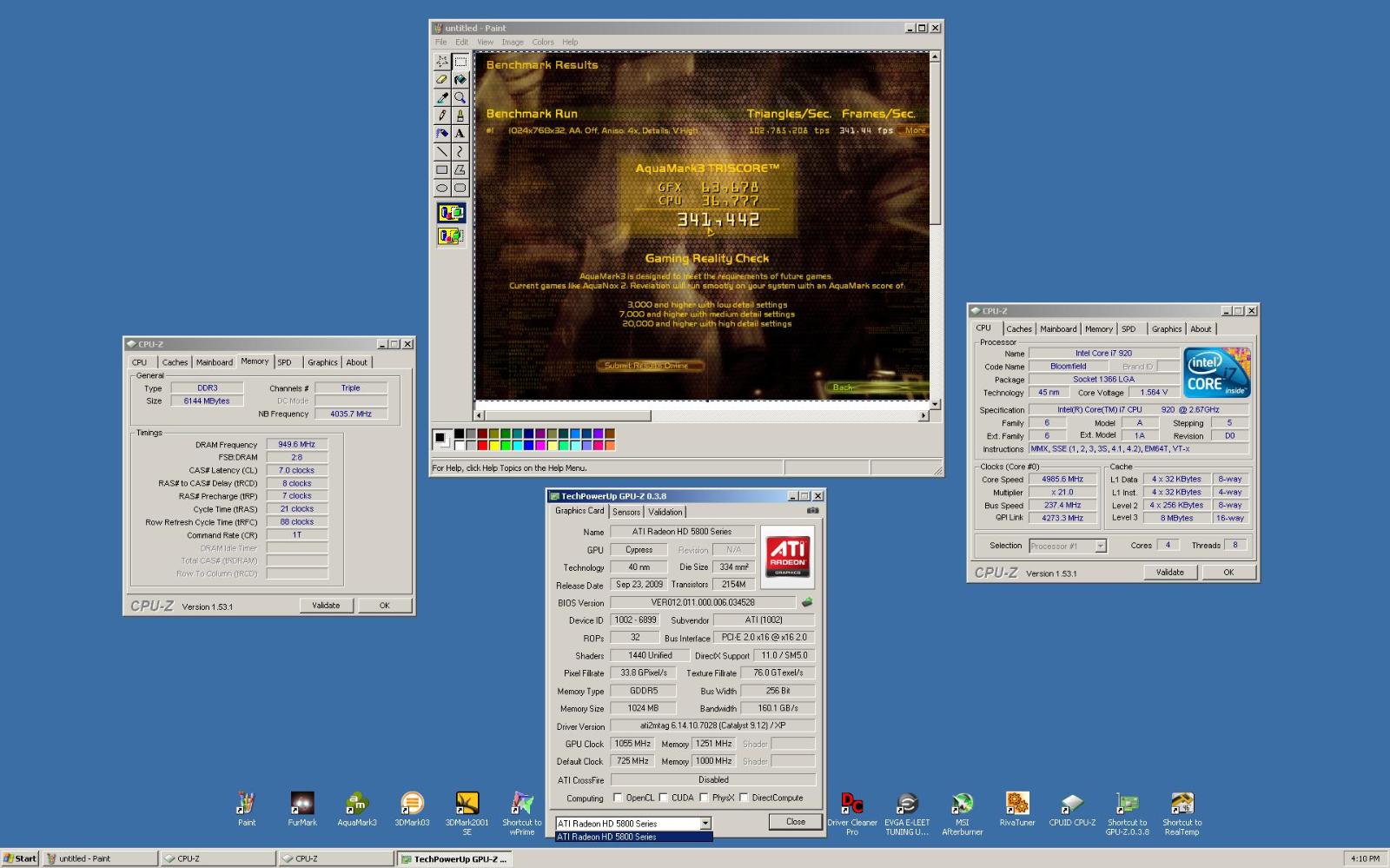
Task: Pick the Fill With Color bucket tool
Action: click(x=460, y=80)
